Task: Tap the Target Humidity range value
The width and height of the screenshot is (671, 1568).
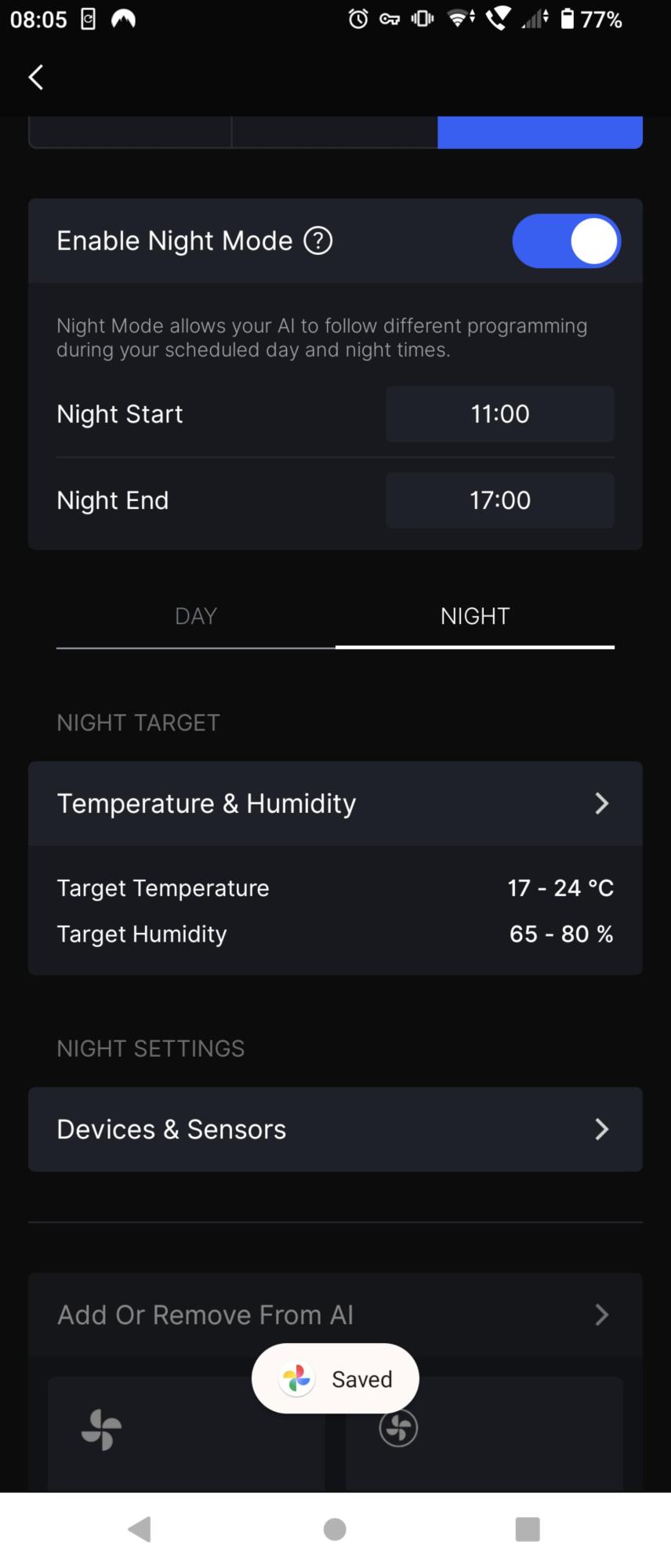Action: [560, 934]
